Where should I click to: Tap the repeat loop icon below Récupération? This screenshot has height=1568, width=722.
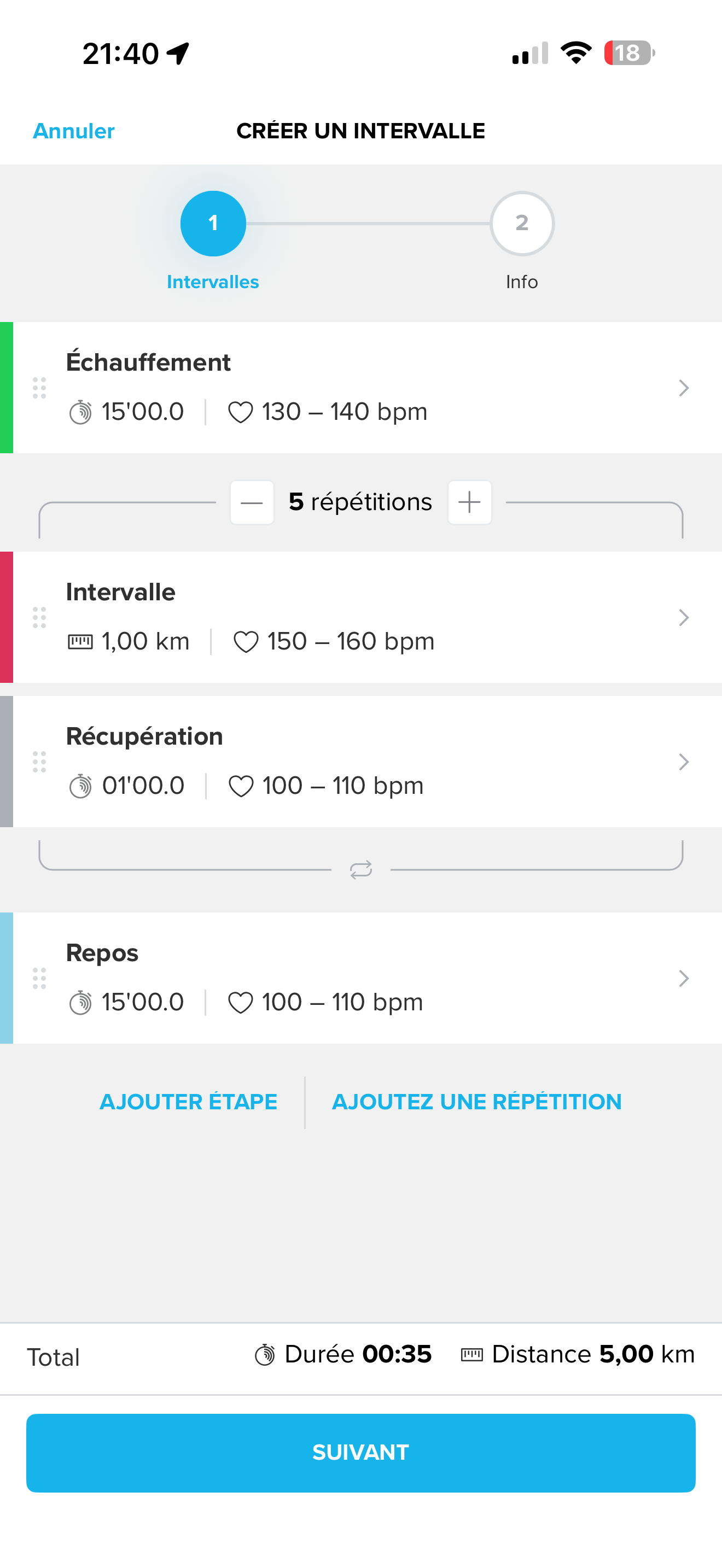pyautogui.click(x=361, y=870)
